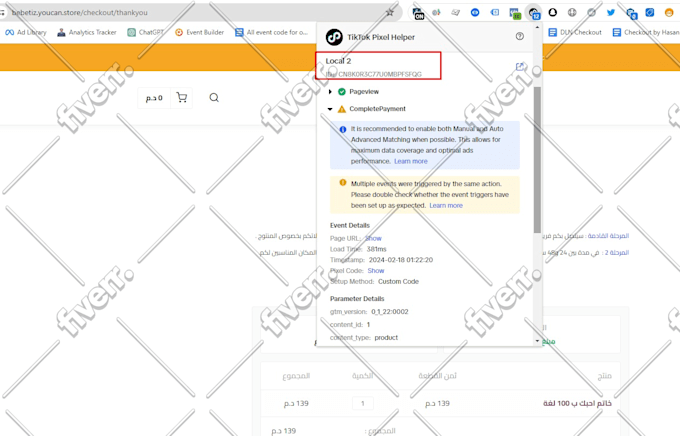Click the منتج column header
Screen dimensions: 680x436
pos(605,376)
